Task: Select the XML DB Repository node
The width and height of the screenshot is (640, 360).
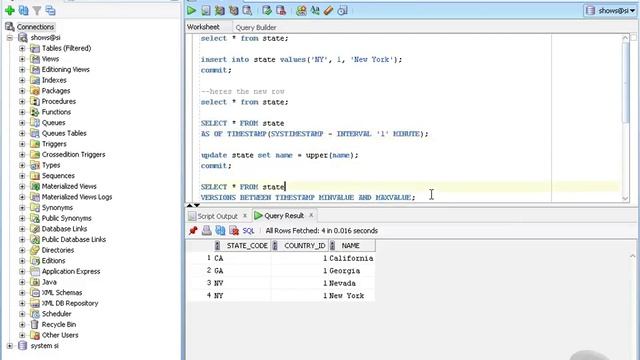Action: [x=70, y=303]
